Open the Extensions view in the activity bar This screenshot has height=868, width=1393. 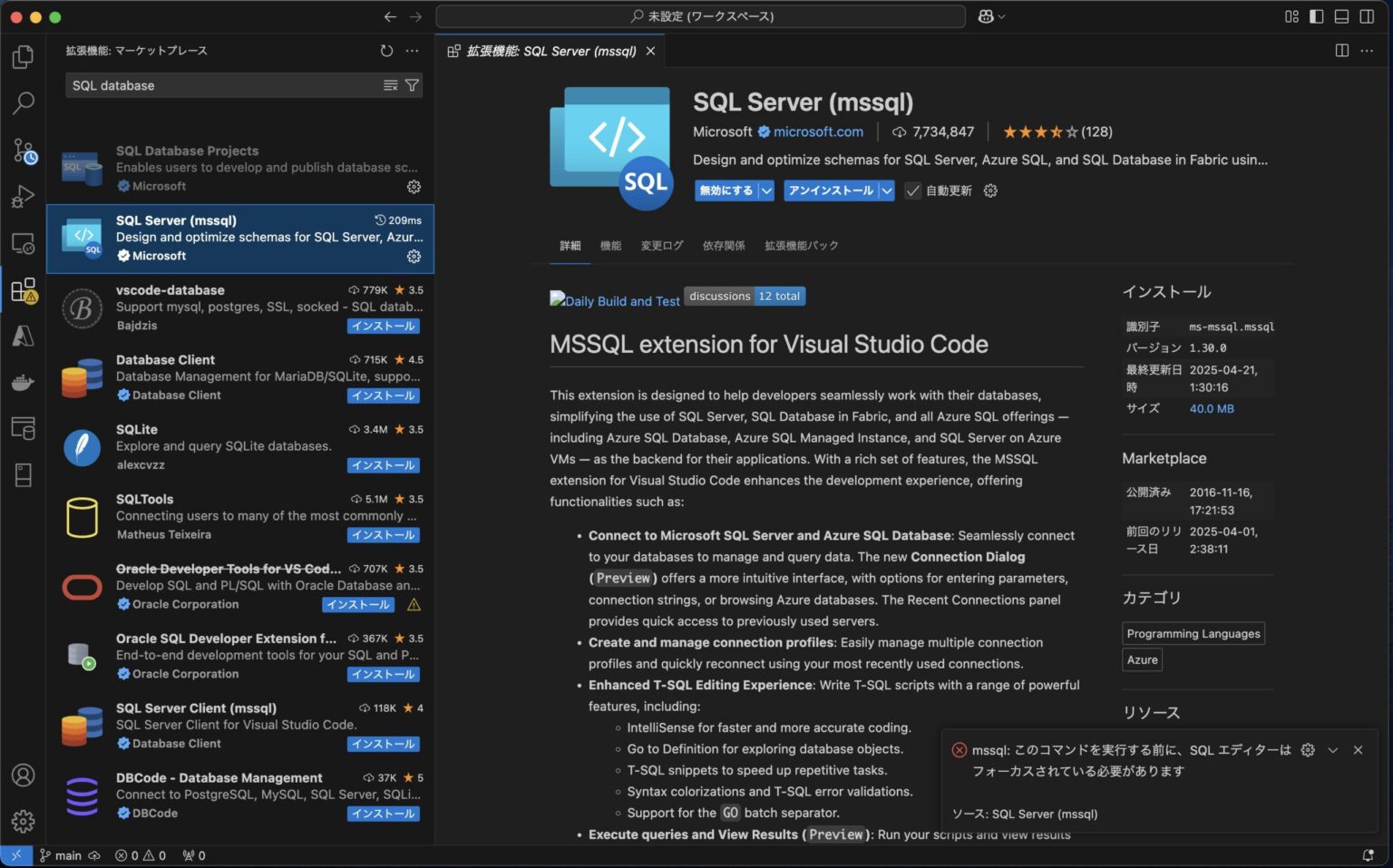tap(23, 289)
